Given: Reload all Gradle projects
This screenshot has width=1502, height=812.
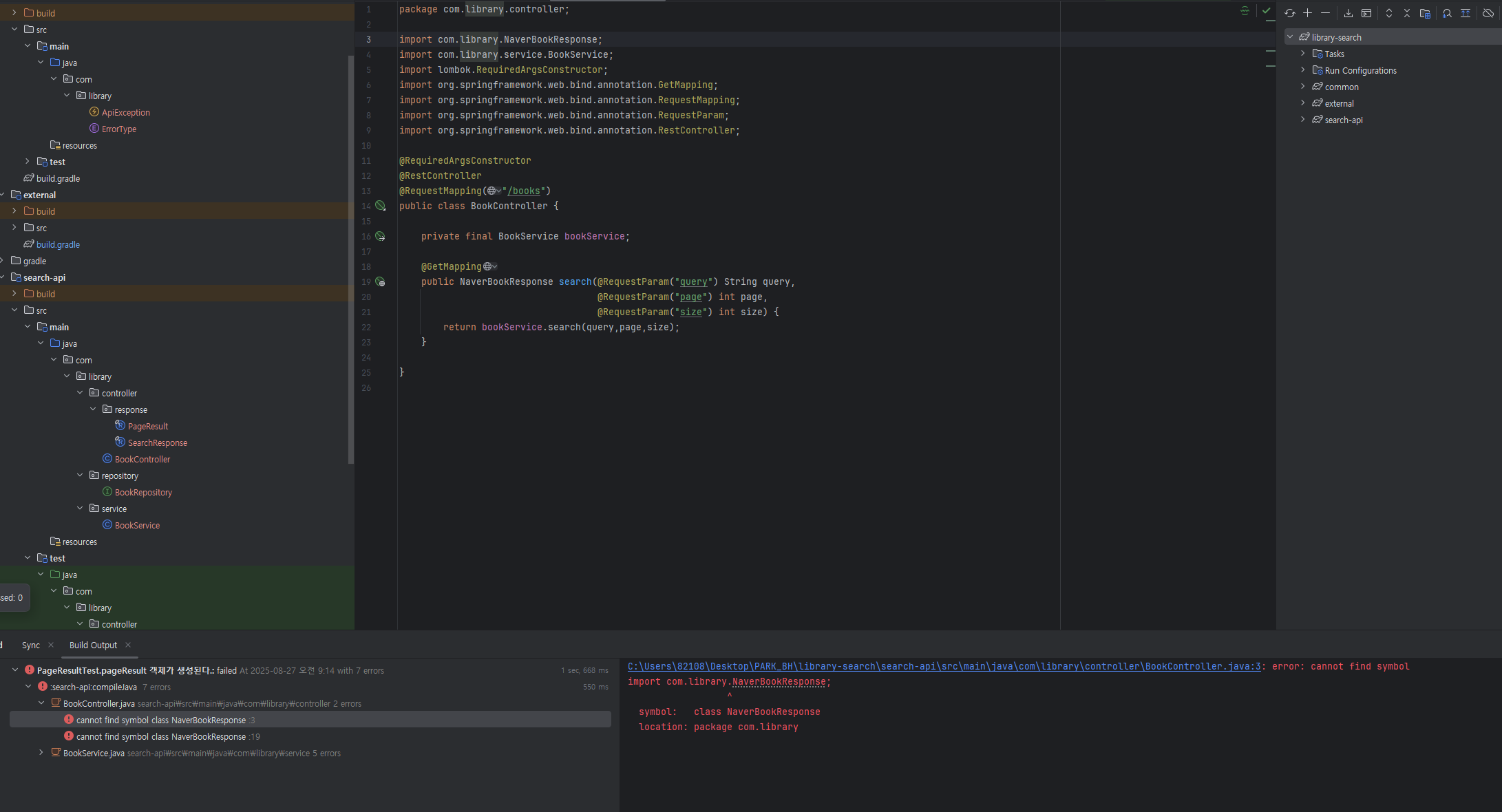Looking at the screenshot, I should point(1289,13).
